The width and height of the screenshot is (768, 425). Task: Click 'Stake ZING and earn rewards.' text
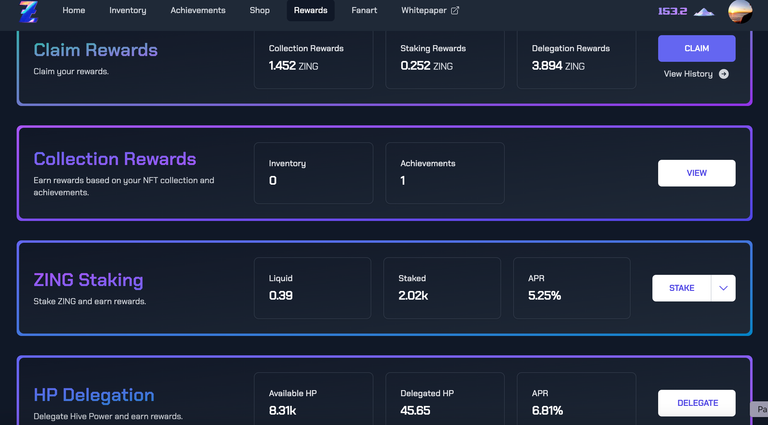(x=90, y=302)
